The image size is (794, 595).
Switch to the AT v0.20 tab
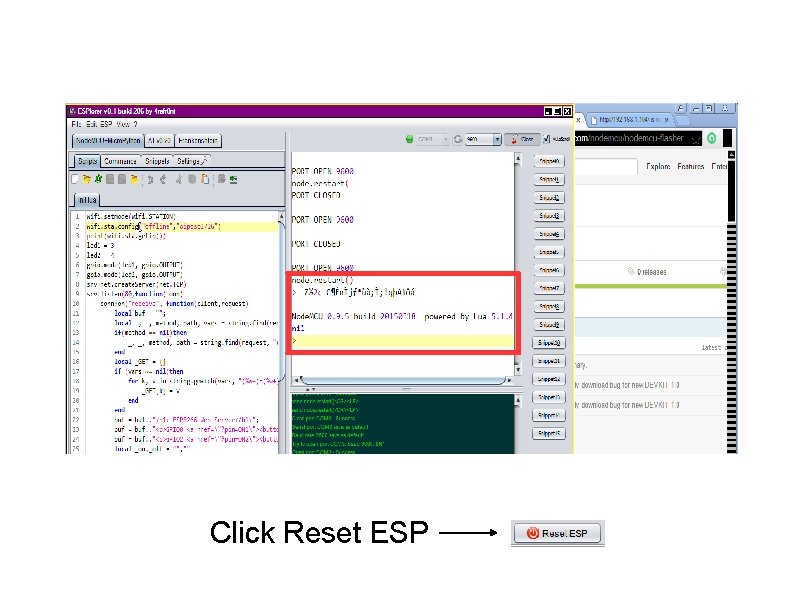click(159, 140)
